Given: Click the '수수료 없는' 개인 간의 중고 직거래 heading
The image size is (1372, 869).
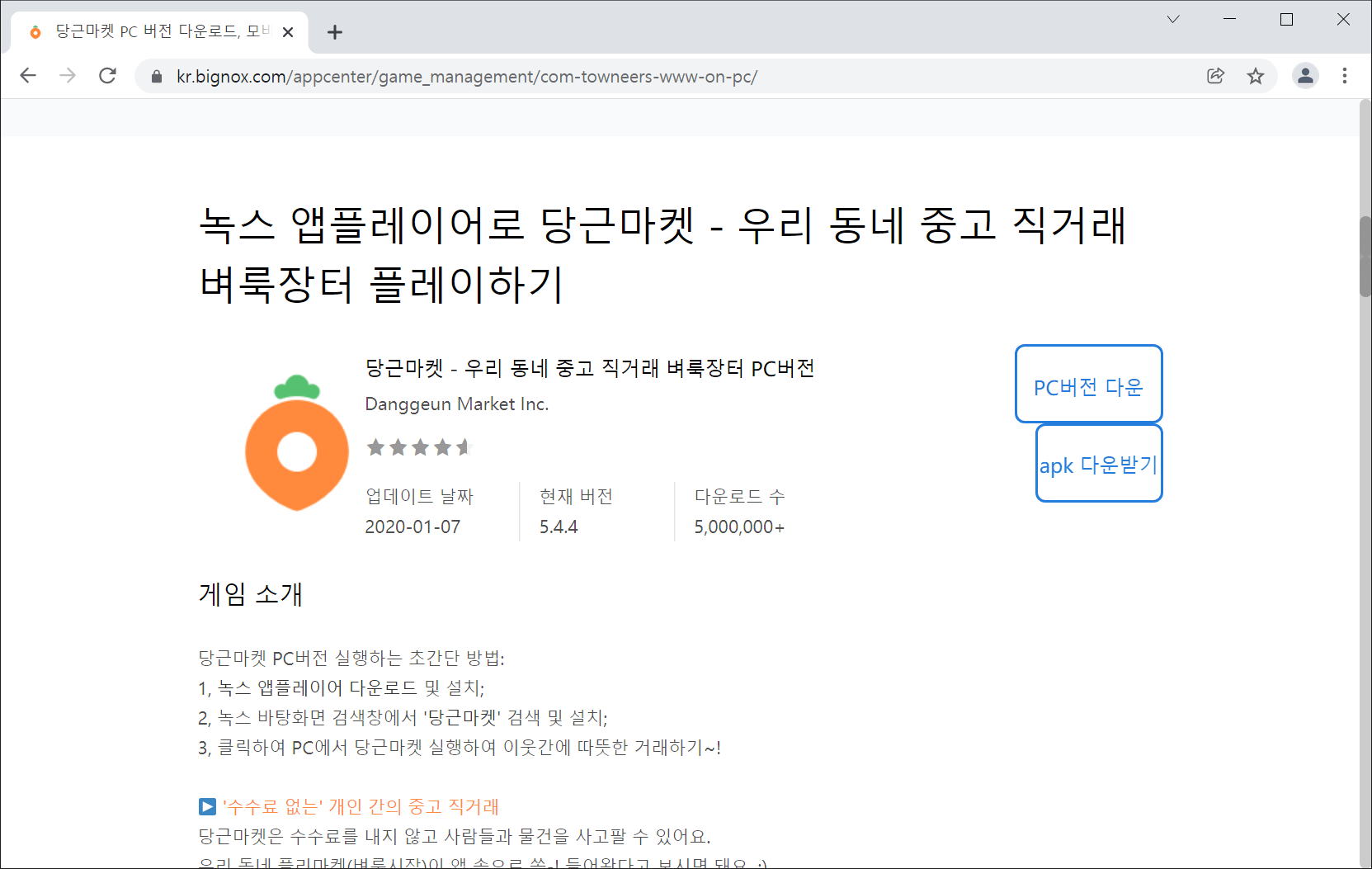Looking at the screenshot, I should pyautogui.click(x=361, y=806).
